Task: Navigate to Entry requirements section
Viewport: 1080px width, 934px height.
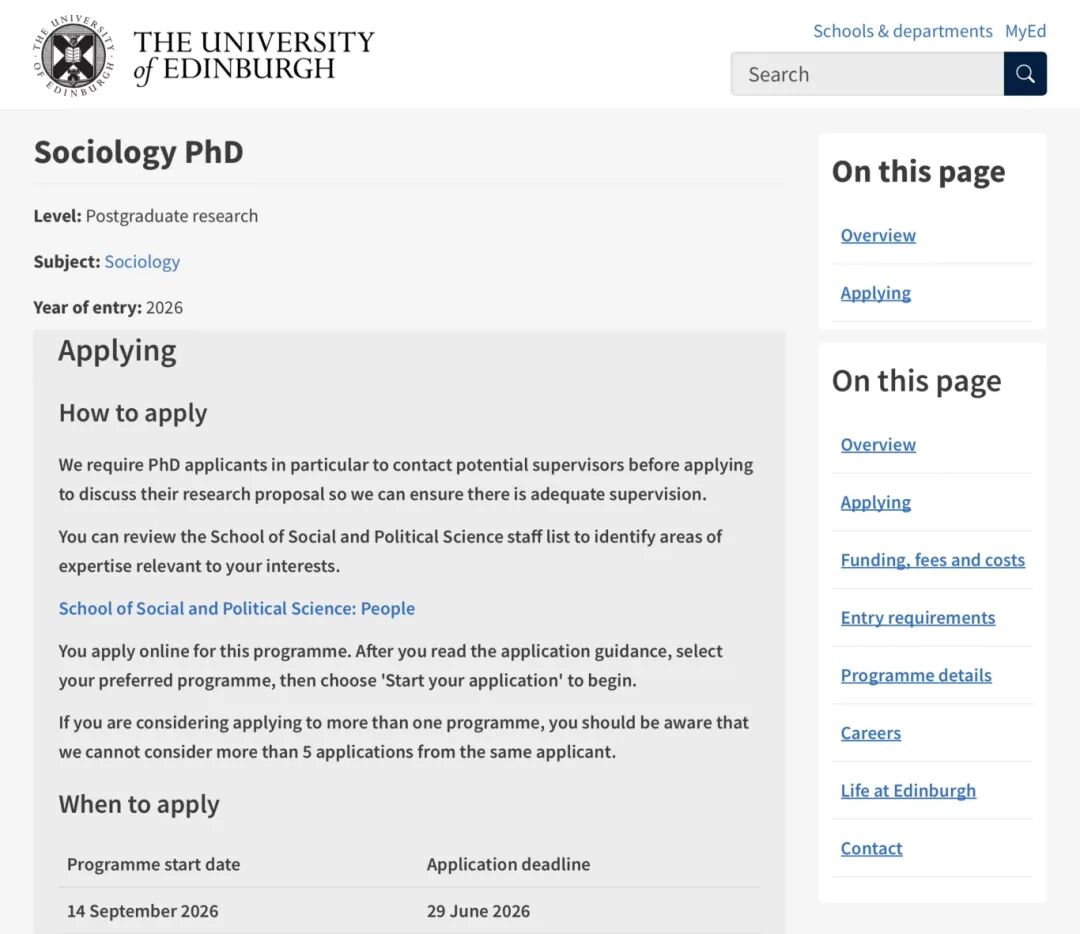Action: tap(917, 618)
